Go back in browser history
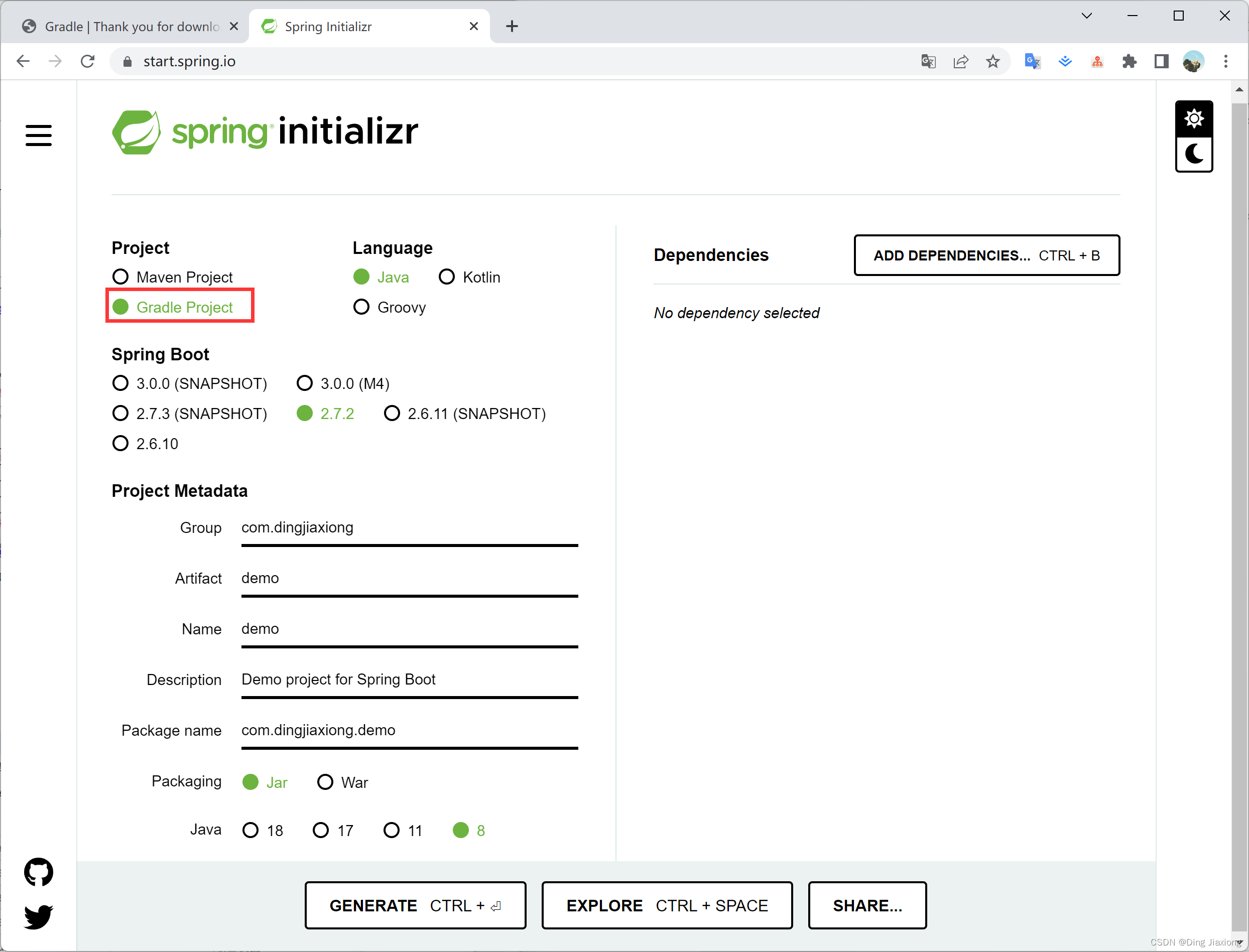This screenshot has width=1249, height=952. pos(23,61)
